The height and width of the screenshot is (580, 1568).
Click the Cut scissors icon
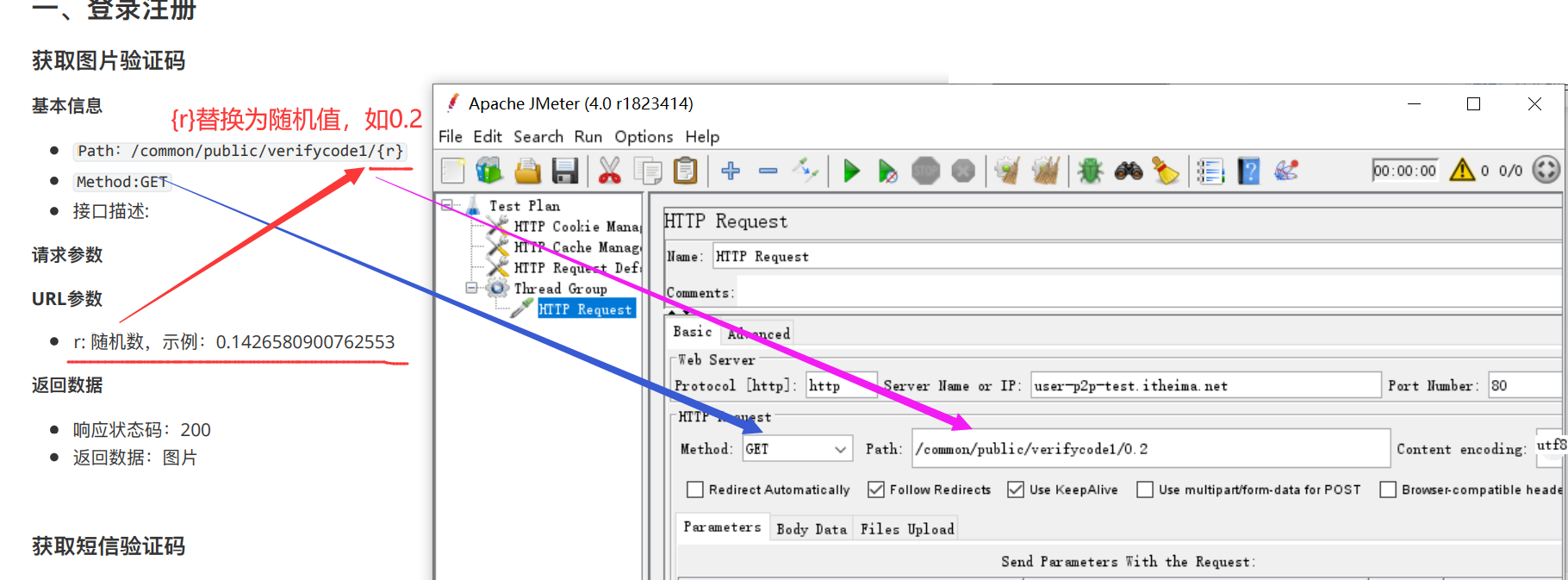(x=609, y=171)
